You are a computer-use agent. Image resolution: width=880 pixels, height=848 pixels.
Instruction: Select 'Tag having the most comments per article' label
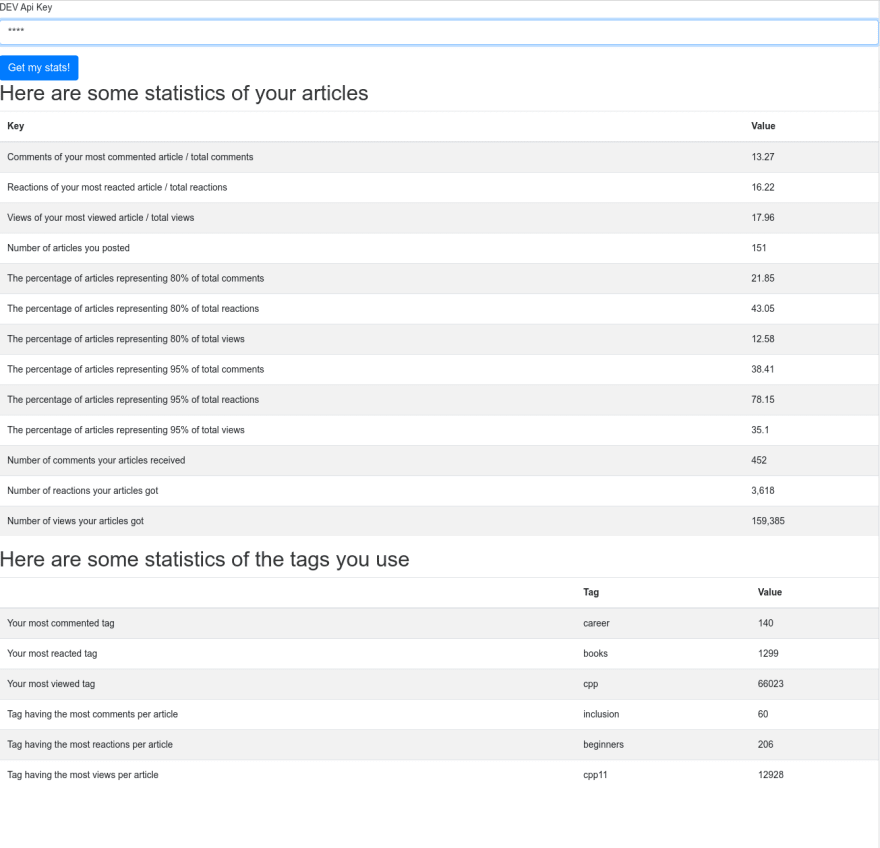tap(93, 714)
